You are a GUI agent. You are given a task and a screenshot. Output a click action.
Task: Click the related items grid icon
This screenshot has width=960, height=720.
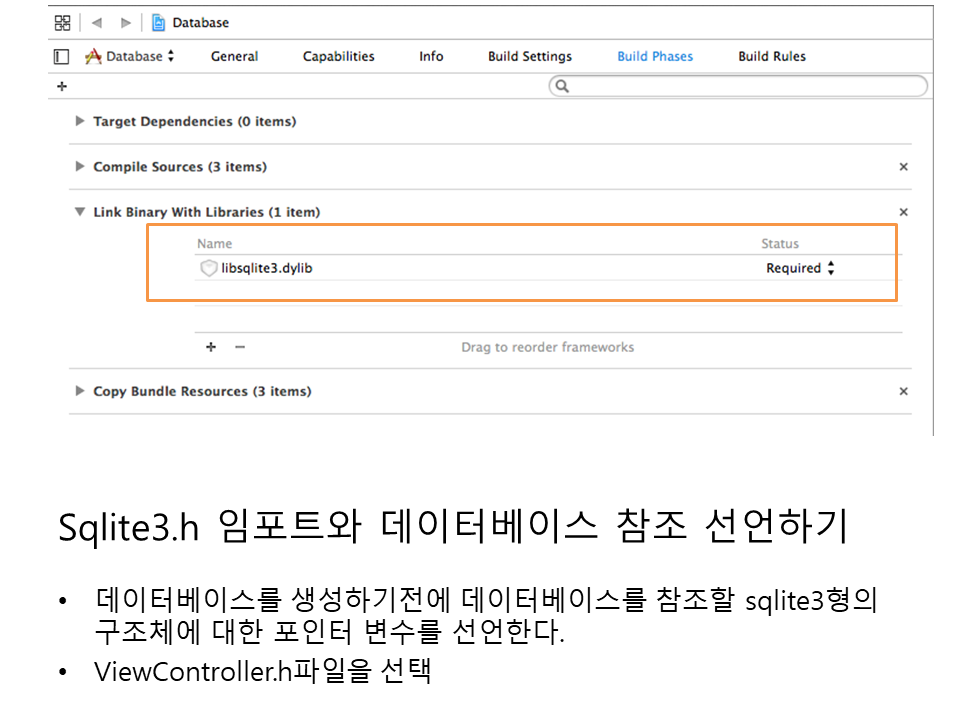tap(62, 22)
